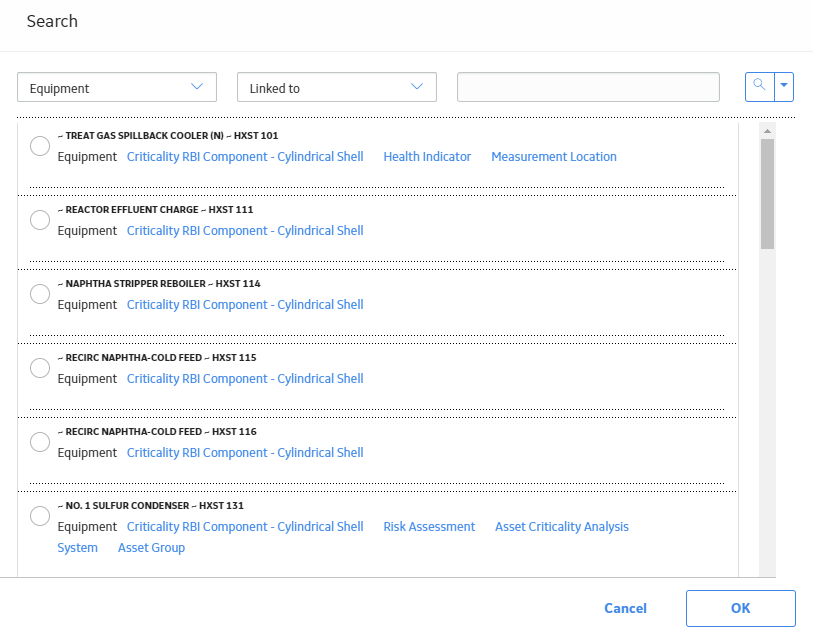Pick the NO. 1 SULFUR CONDENSER radio
813x640 pixels.
coord(40,516)
